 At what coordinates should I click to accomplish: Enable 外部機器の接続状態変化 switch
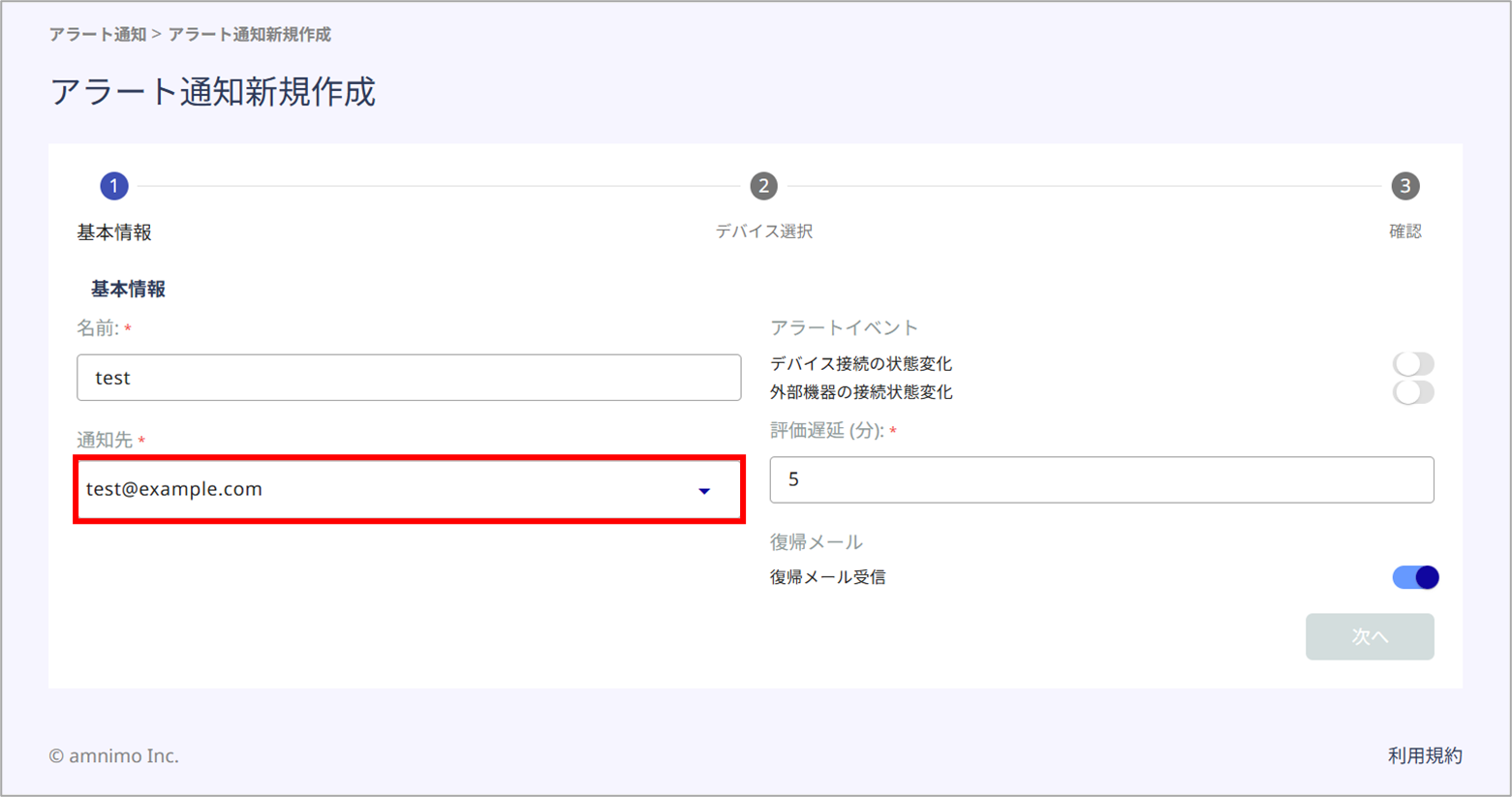point(1413,392)
